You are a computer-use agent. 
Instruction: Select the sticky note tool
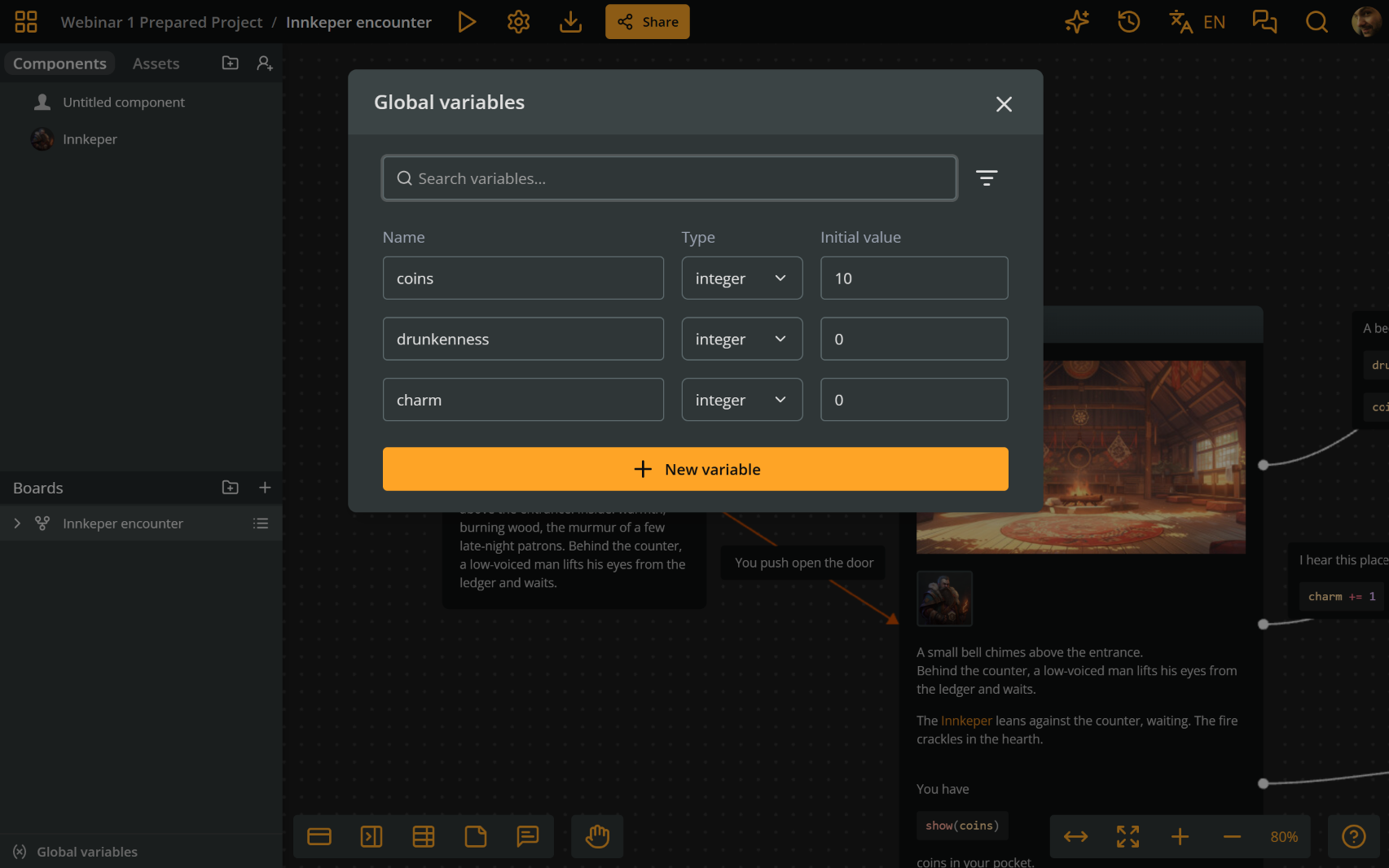click(x=476, y=836)
